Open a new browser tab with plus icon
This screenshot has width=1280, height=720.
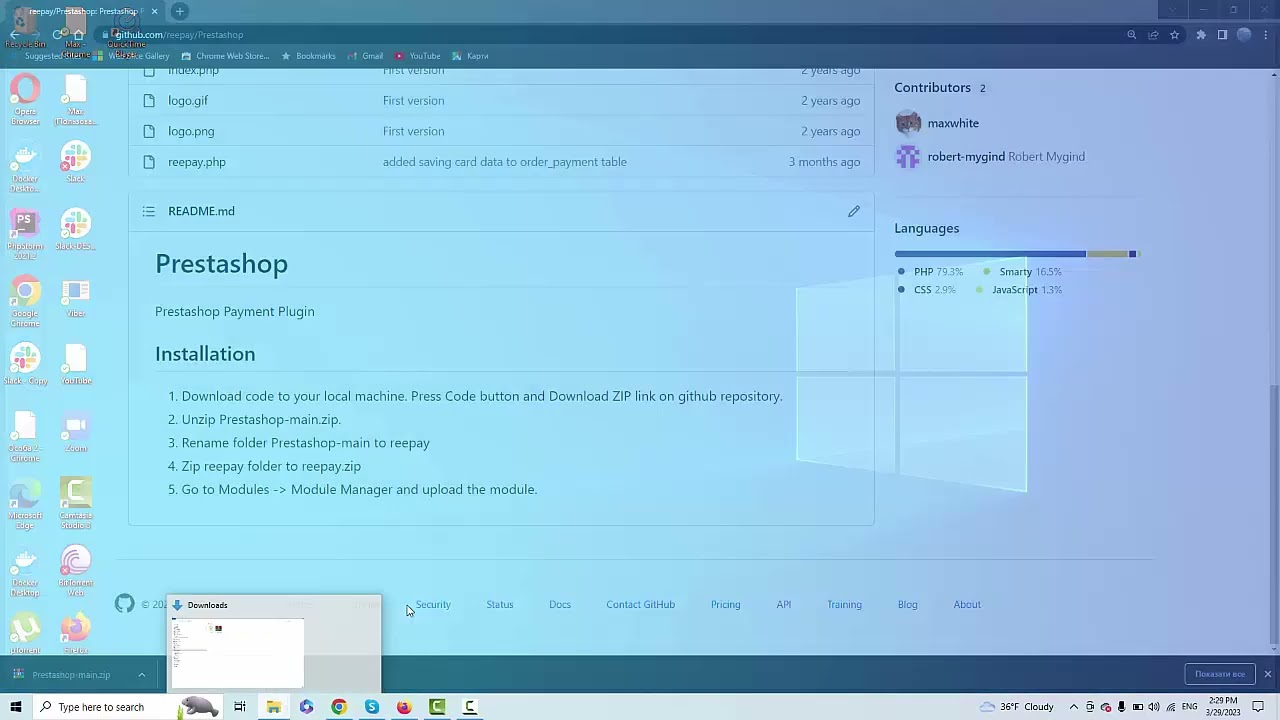180,11
